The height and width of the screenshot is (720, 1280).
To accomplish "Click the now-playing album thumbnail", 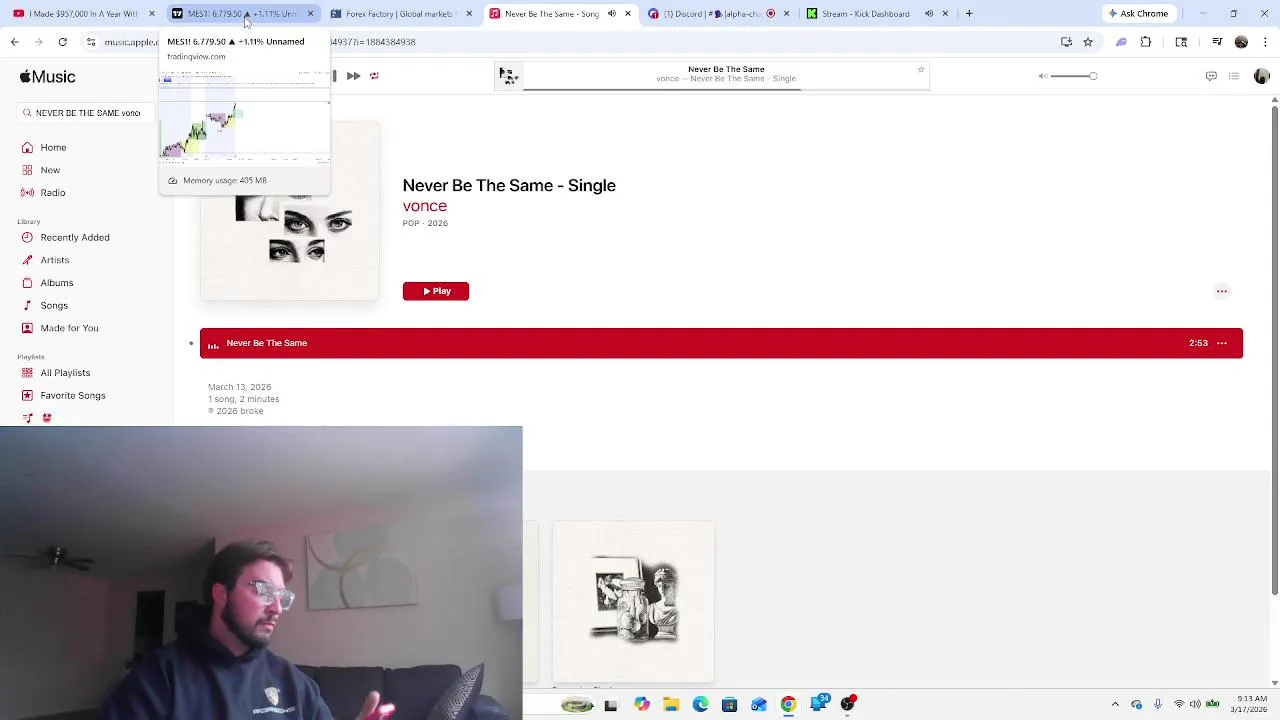I will pos(508,76).
